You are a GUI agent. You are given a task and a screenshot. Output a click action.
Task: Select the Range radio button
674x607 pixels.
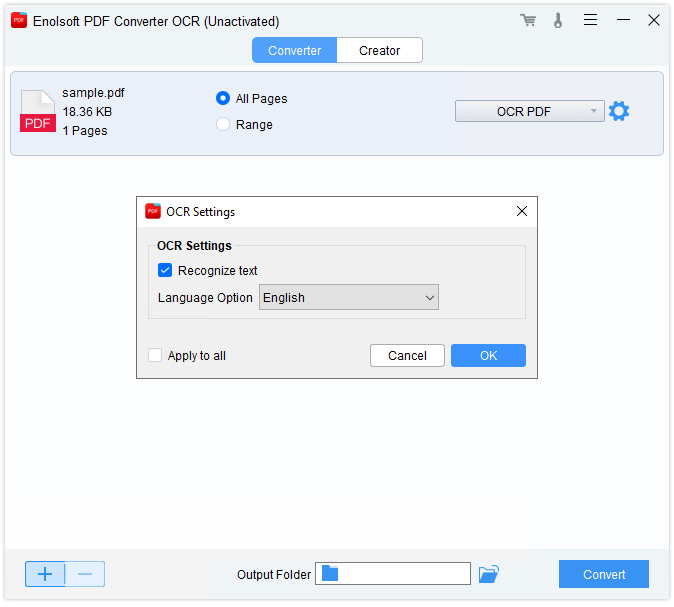(x=223, y=124)
